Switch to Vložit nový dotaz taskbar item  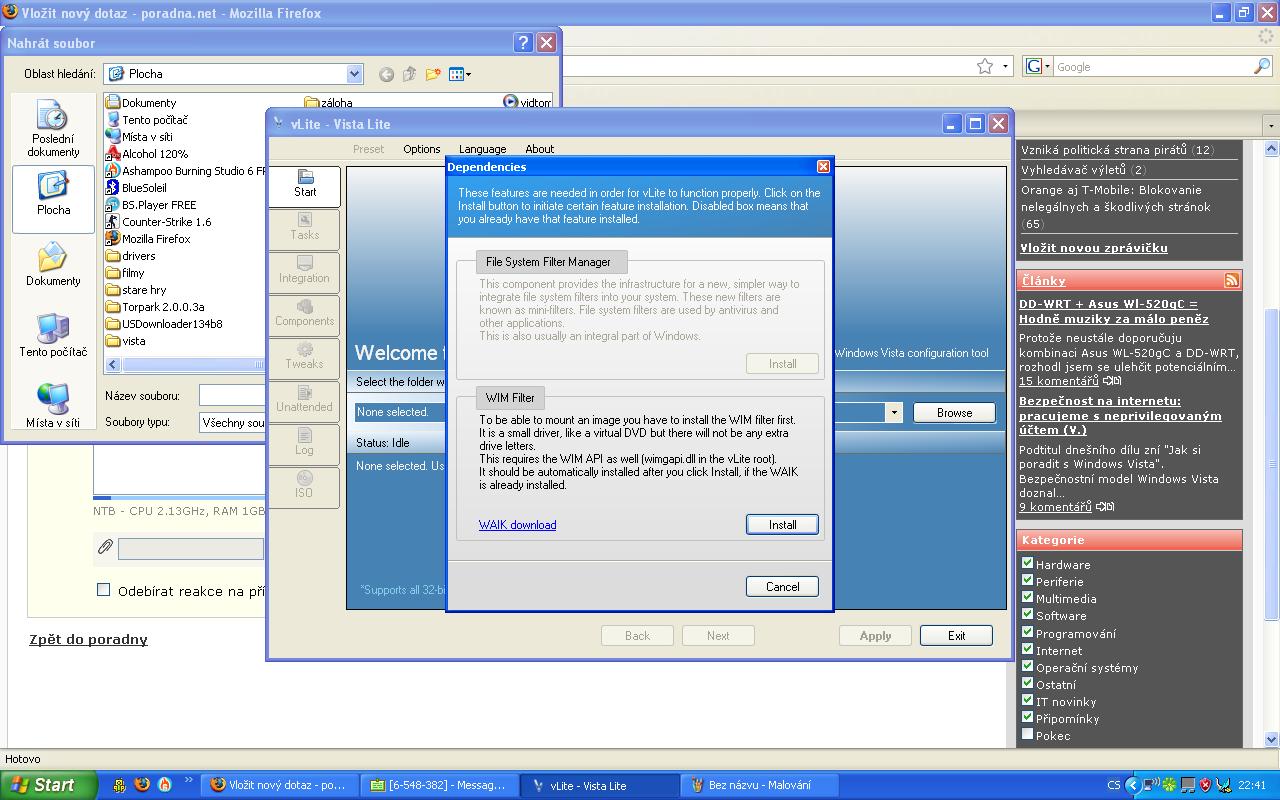[280, 785]
